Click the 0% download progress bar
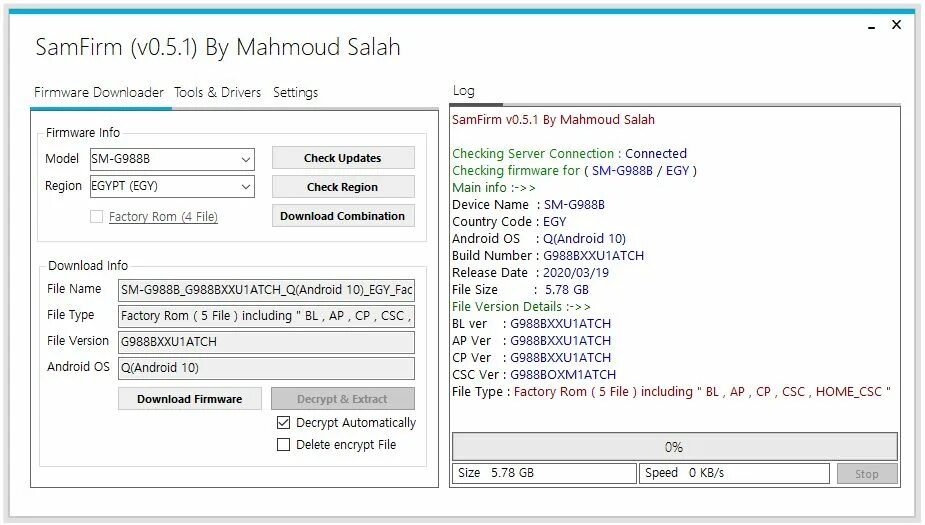 click(x=674, y=447)
